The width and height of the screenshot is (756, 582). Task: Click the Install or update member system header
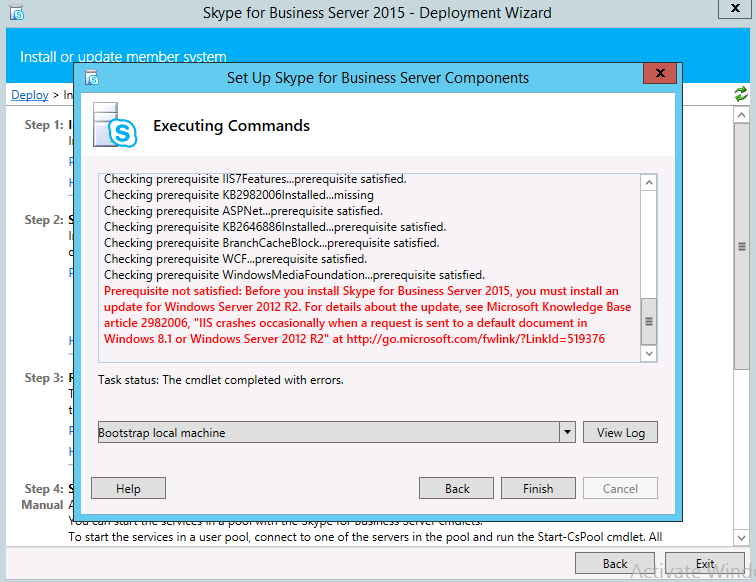[123, 57]
